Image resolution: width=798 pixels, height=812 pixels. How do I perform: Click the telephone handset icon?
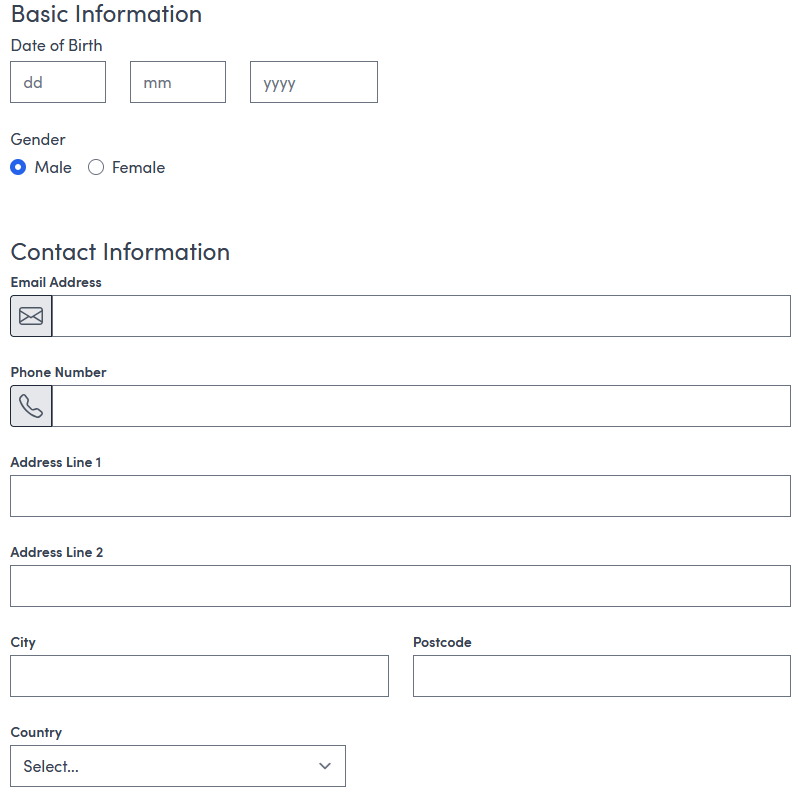coord(31,406)
